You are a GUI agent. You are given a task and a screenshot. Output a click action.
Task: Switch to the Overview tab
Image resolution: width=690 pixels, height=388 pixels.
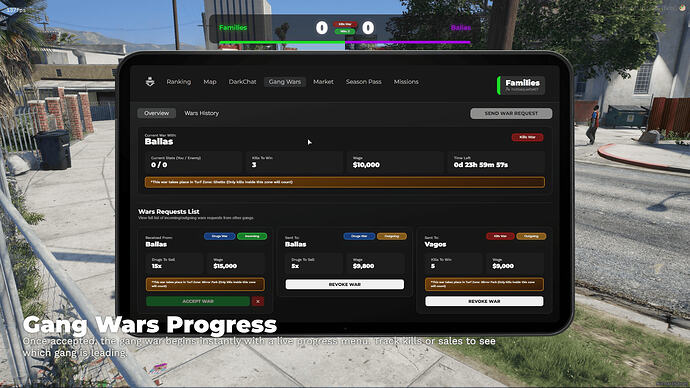pos(157,113)
